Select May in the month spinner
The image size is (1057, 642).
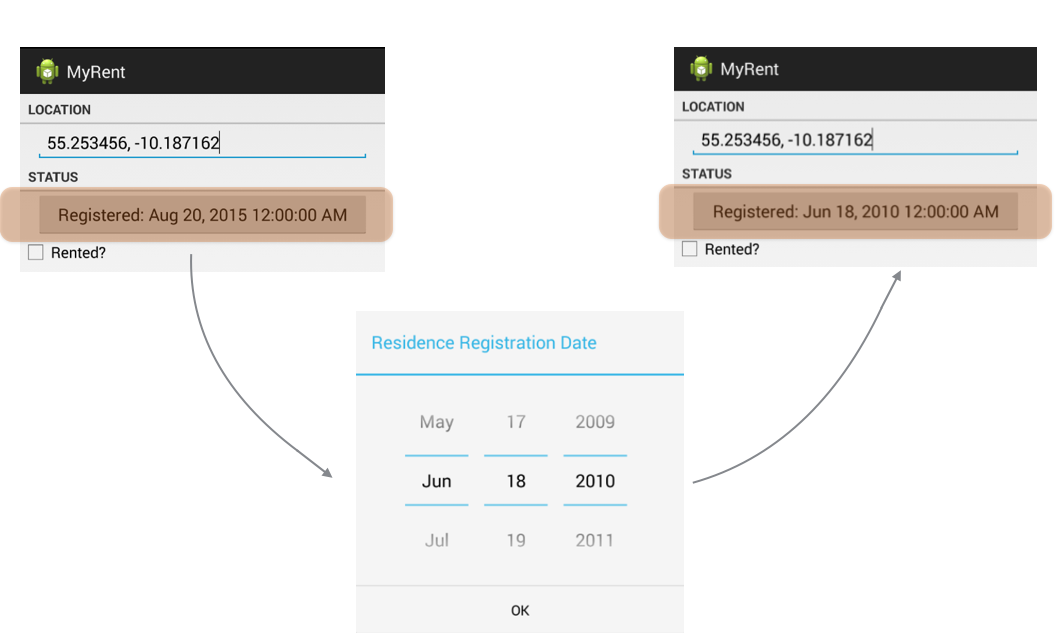(x=436, y=422)
